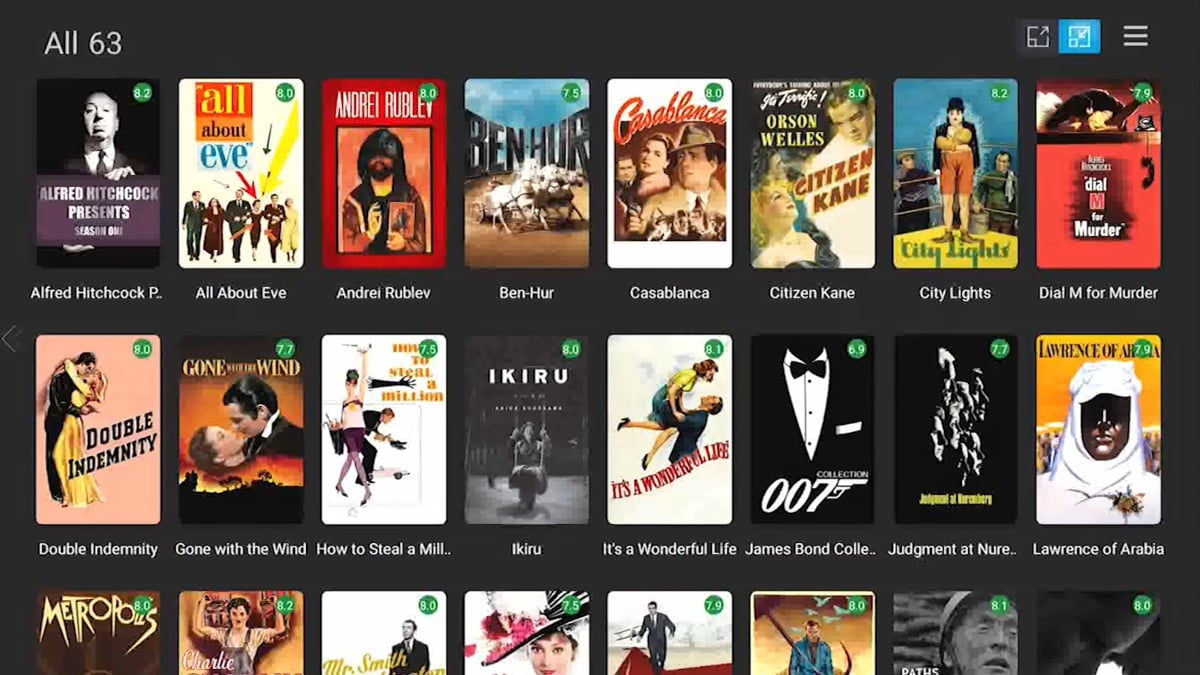Open How to Steal a Million poster
The width and height of the screenshot is (1200, 675).
tap(384, 429)
